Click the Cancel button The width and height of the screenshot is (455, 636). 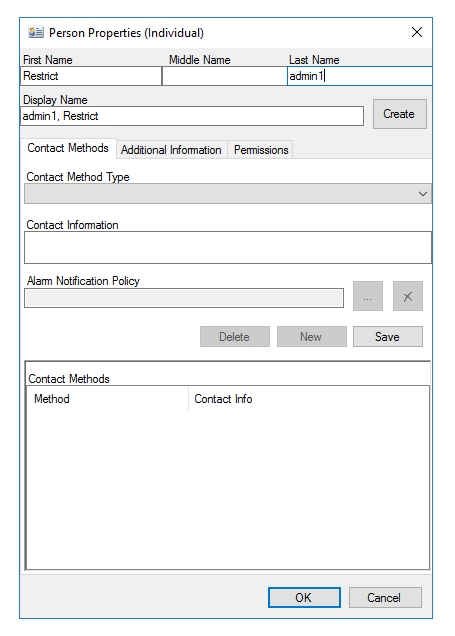[x=385, y=597]
